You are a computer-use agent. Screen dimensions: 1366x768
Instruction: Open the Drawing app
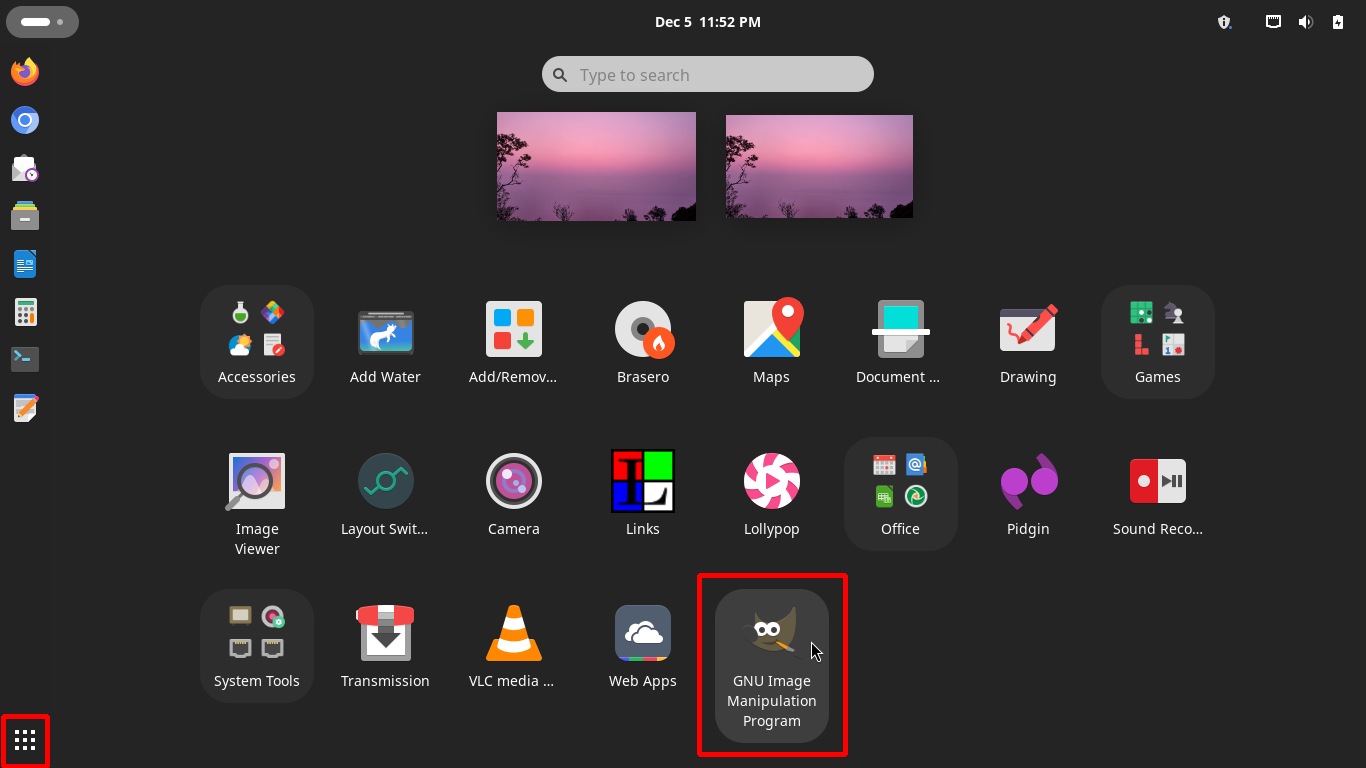coord(1028,342)
